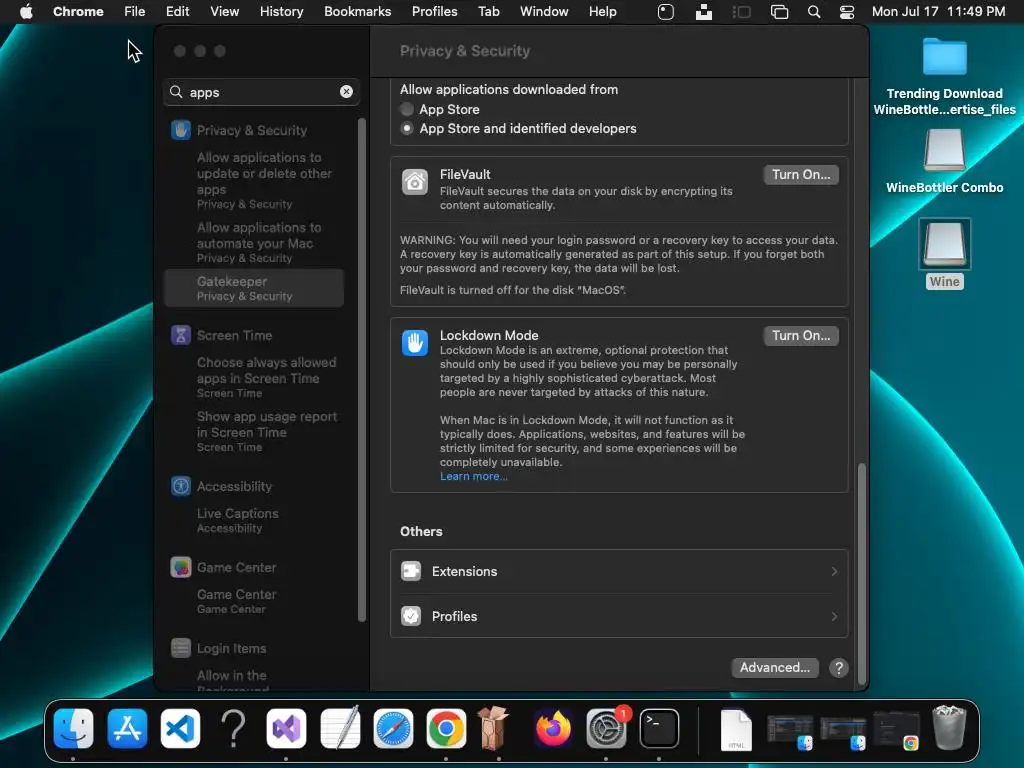Launch Firefox from the Dock

553,728
